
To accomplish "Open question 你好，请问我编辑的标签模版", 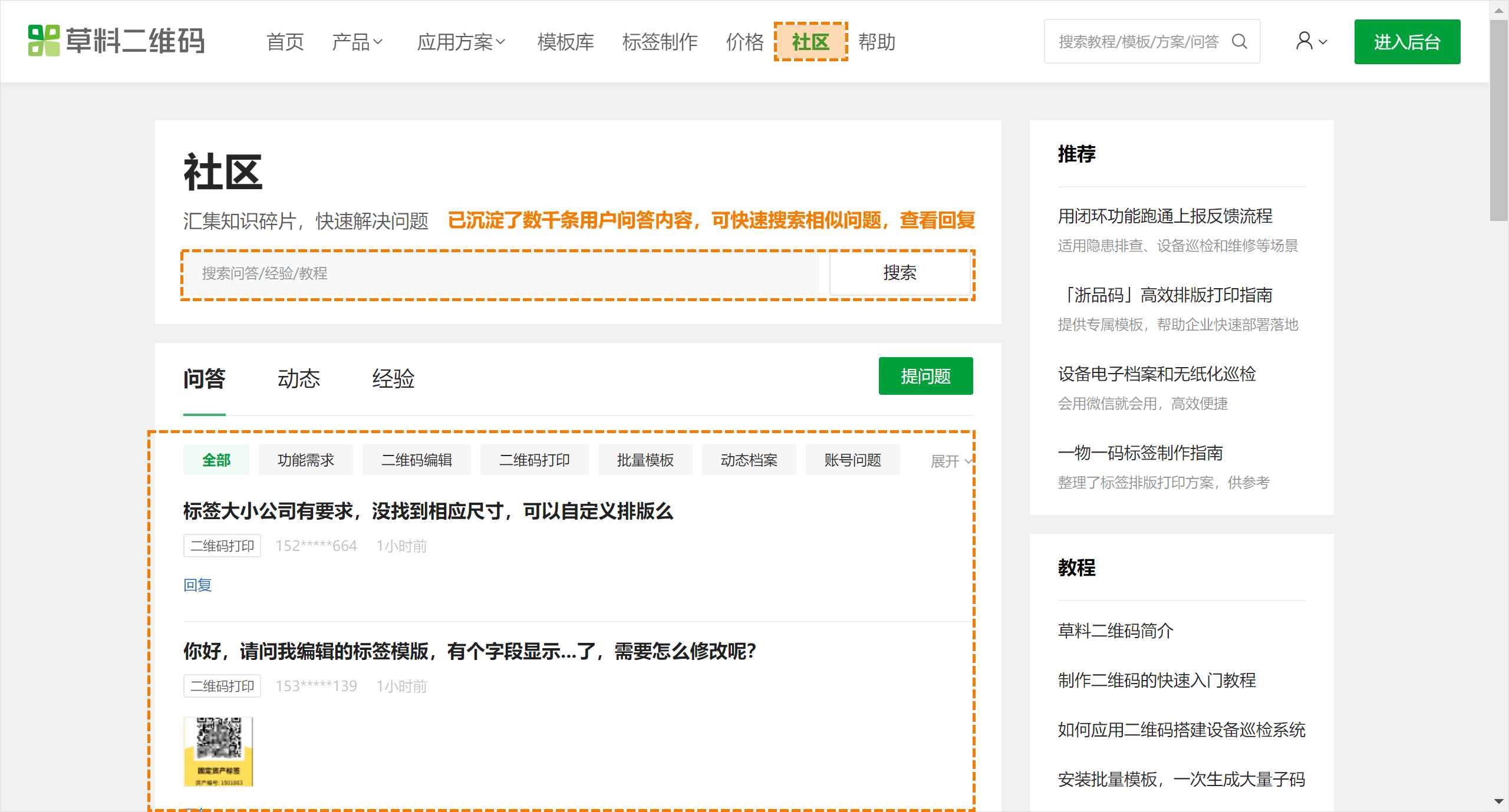I will click(470, 651).
